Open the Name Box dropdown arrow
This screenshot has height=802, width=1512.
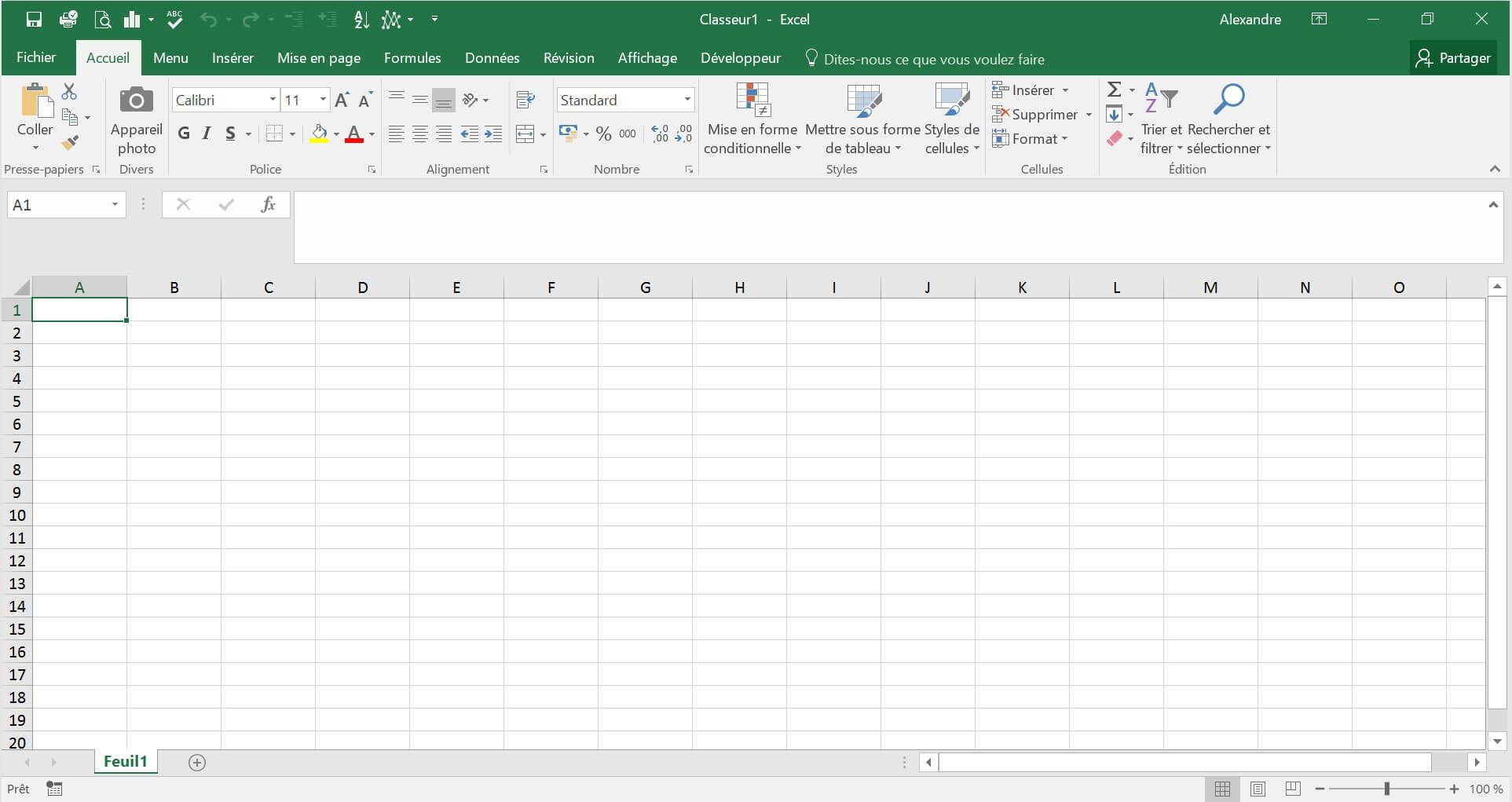click(115, 205)
